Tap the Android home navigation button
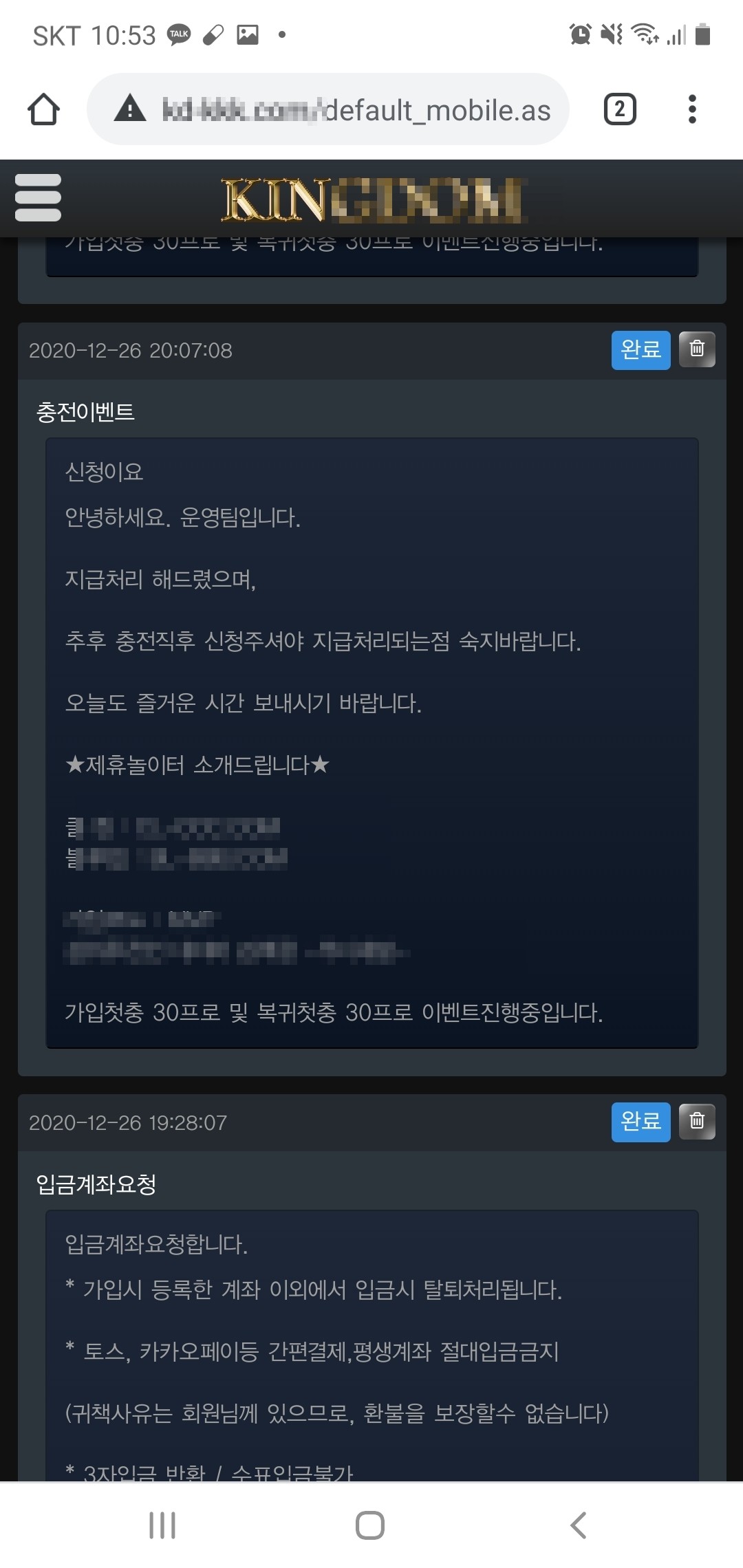The width and height of the screenshot is (743, 1568). tap(370, 1525)
